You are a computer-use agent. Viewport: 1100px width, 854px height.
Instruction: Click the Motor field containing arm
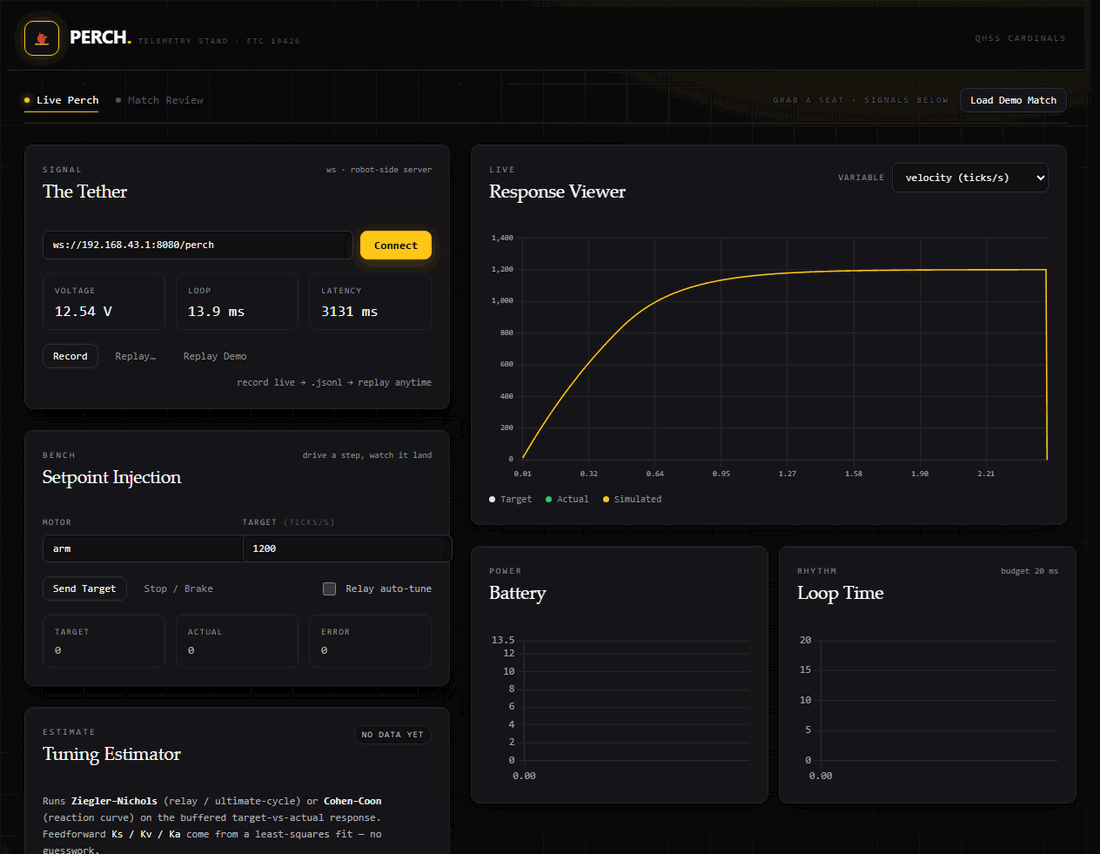[x=142, y=548]
